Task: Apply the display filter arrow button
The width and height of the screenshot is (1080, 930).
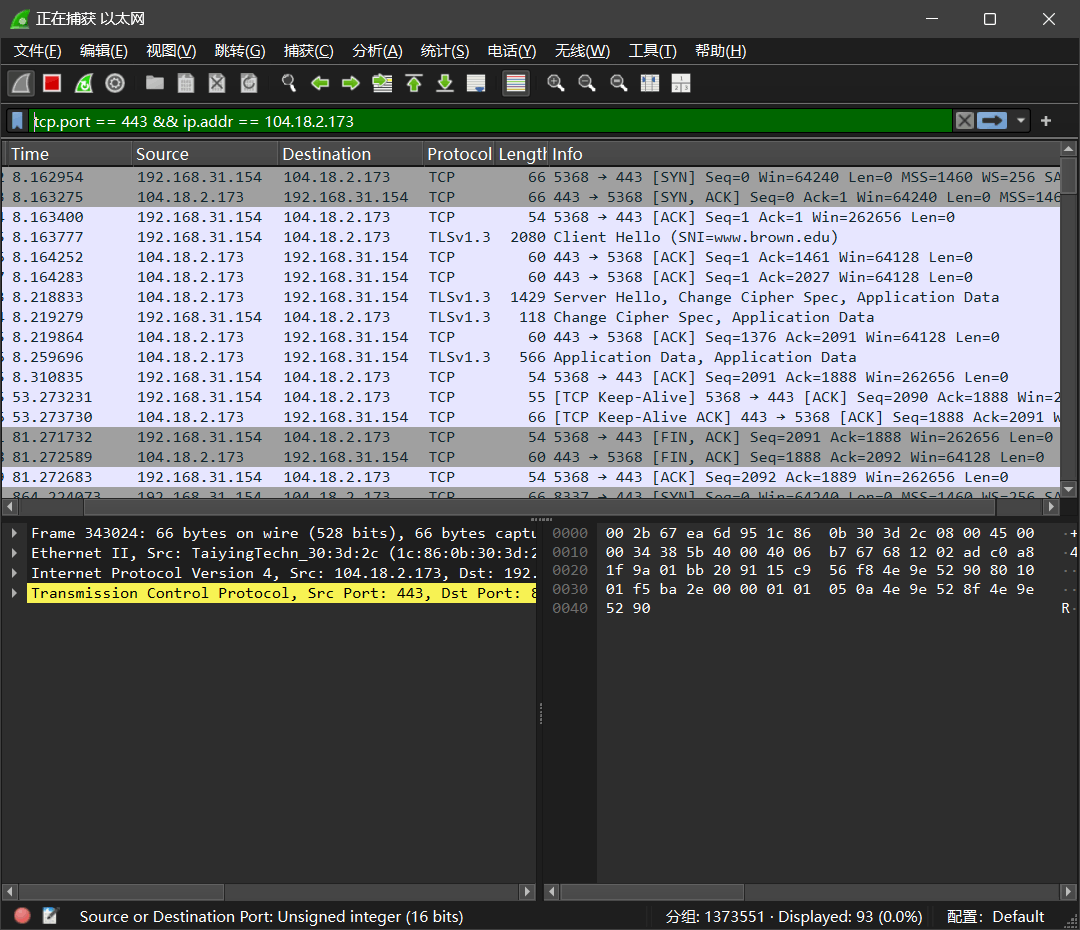Action: [x=992, y=121]
